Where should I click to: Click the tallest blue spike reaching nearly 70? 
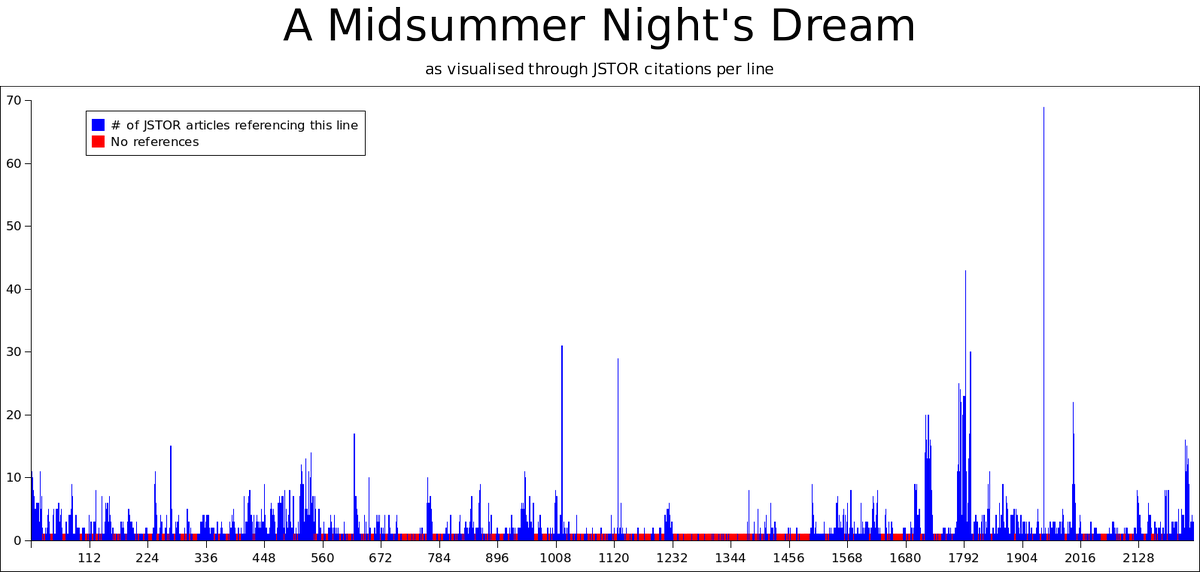(x=1044, y=323)
